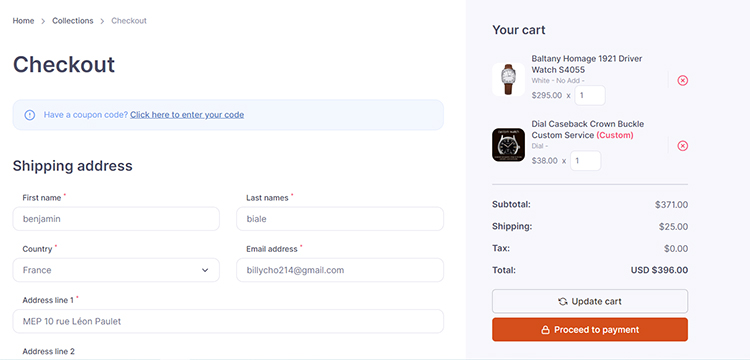Image resolution: width=750 pixels, height=360 pixels.
Task: Open Collections breadcrumb link
Action: (73, 21)
